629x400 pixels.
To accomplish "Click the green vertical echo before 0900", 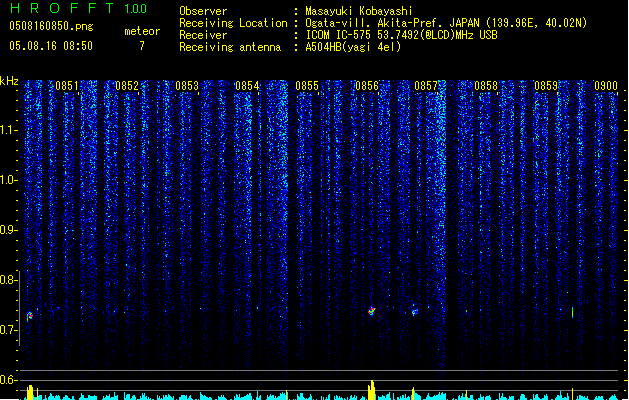I will [x=572, y=312].
